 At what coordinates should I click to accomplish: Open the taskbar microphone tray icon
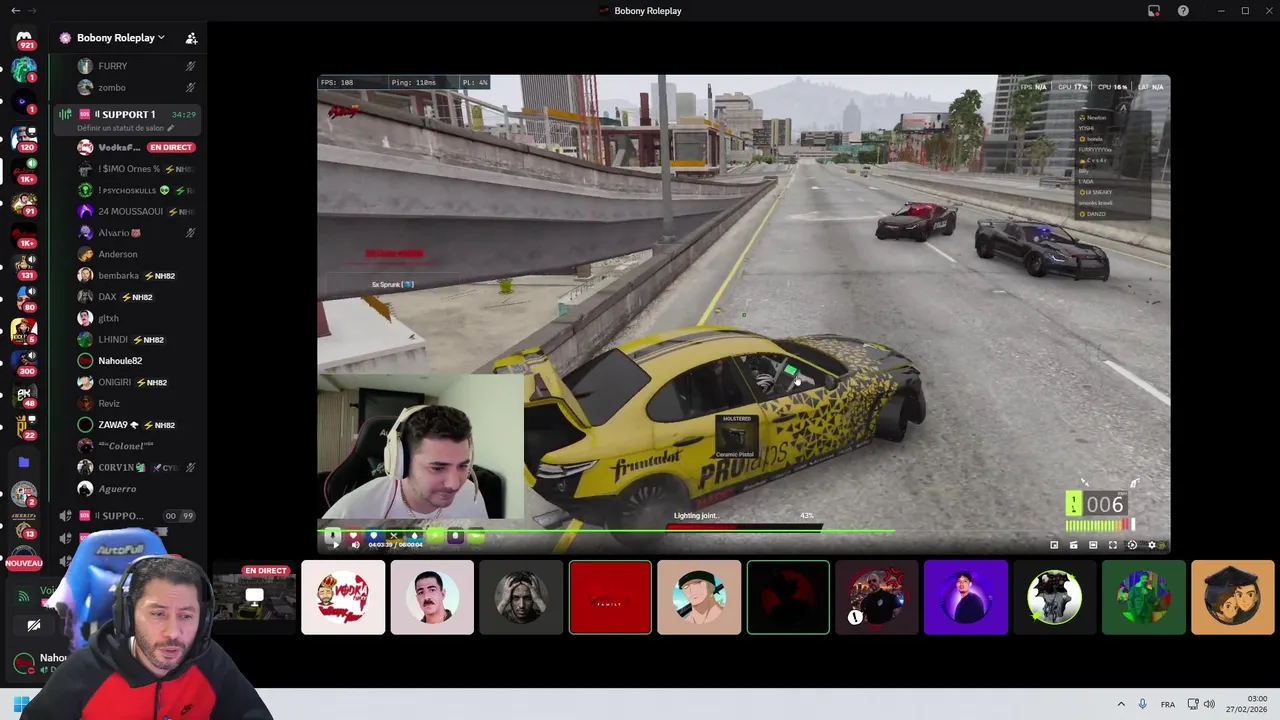pyautogui.click(x=1142, y=704)
